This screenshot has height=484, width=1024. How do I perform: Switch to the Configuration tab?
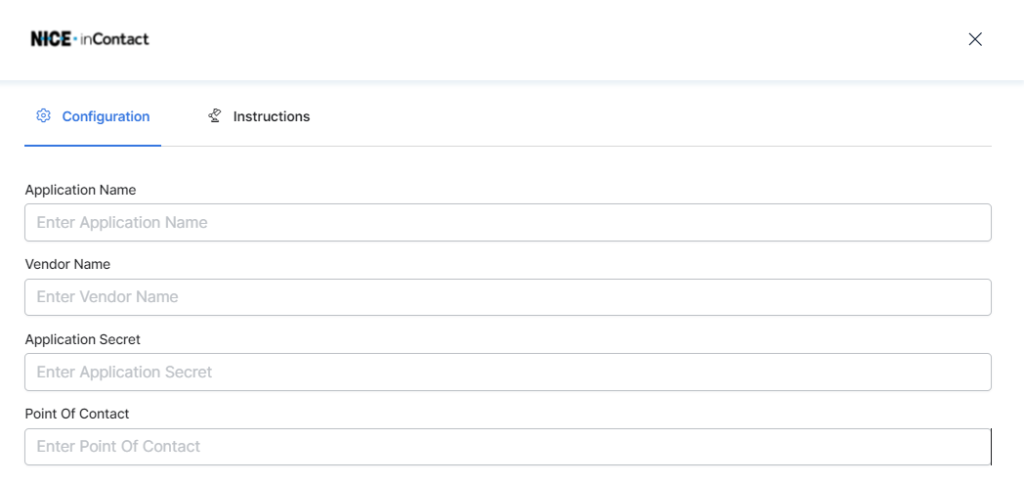point(105,117)
